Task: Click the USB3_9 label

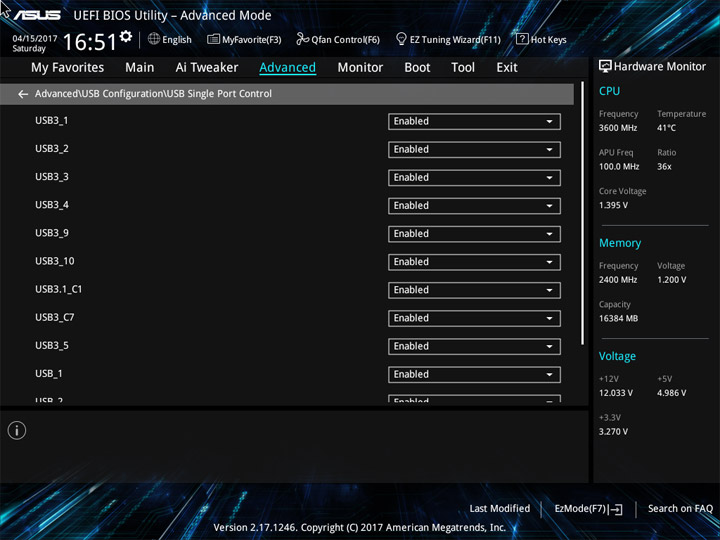Action: 52,233
